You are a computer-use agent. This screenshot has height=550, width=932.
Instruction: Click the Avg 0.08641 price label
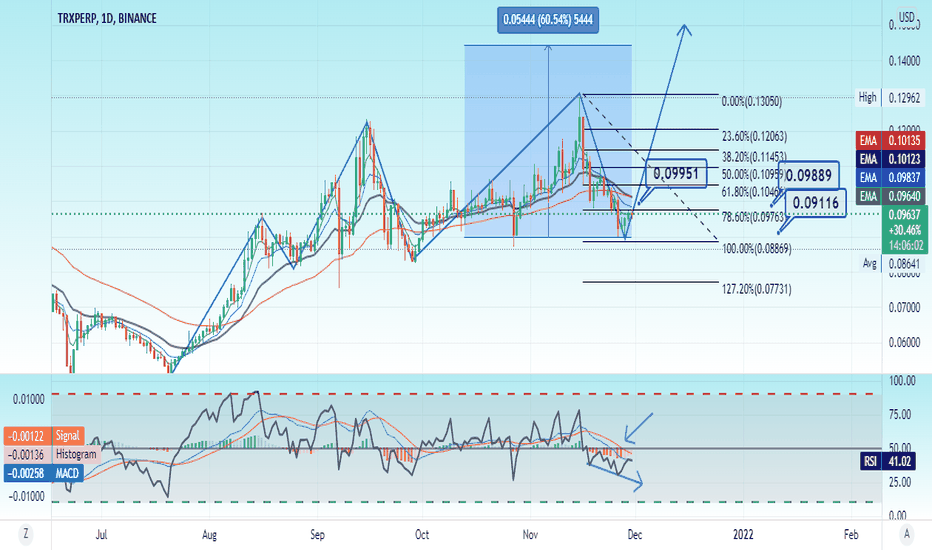click(x=891, y=263)
